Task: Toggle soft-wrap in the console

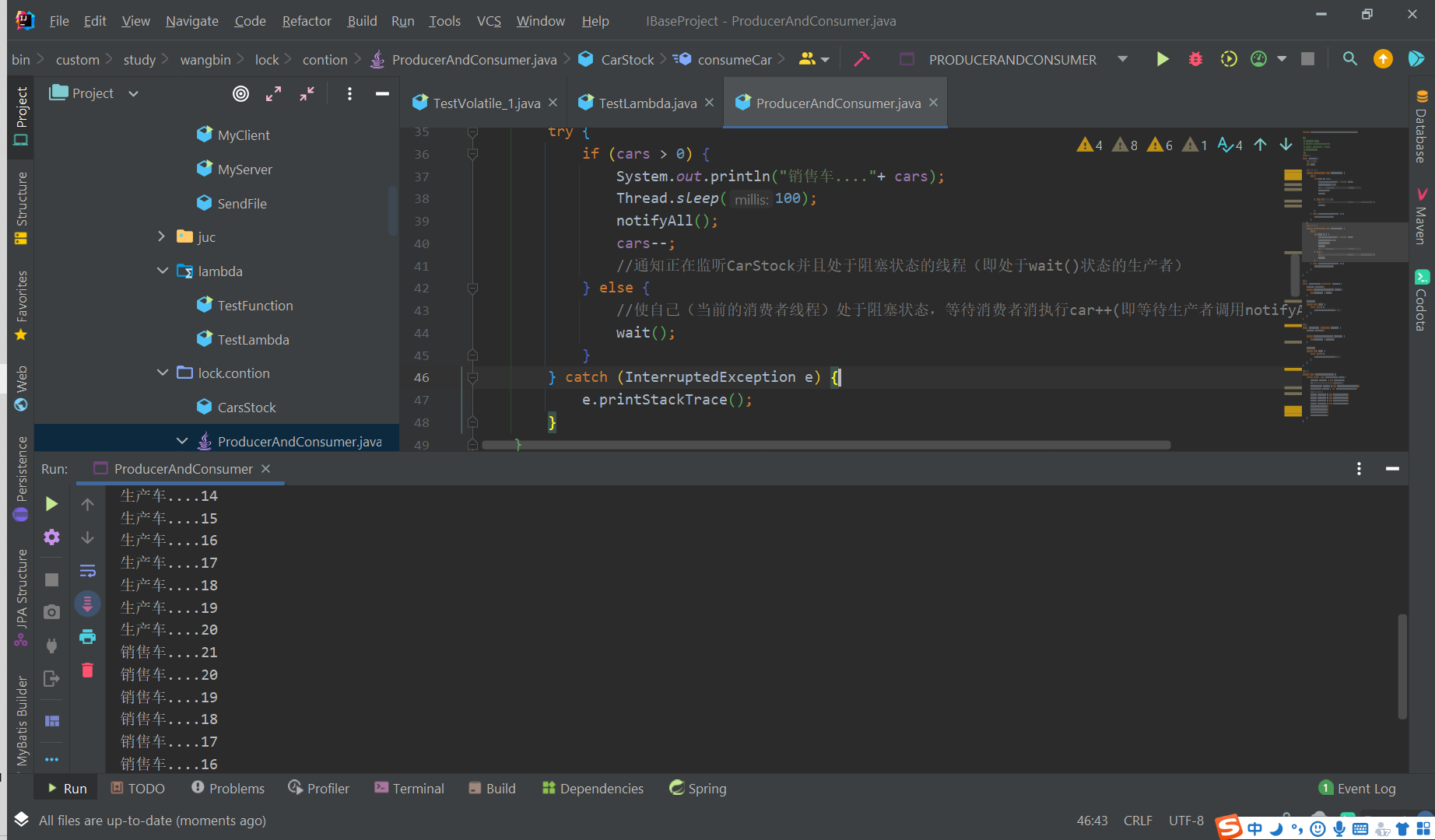Action: point(87,571)
